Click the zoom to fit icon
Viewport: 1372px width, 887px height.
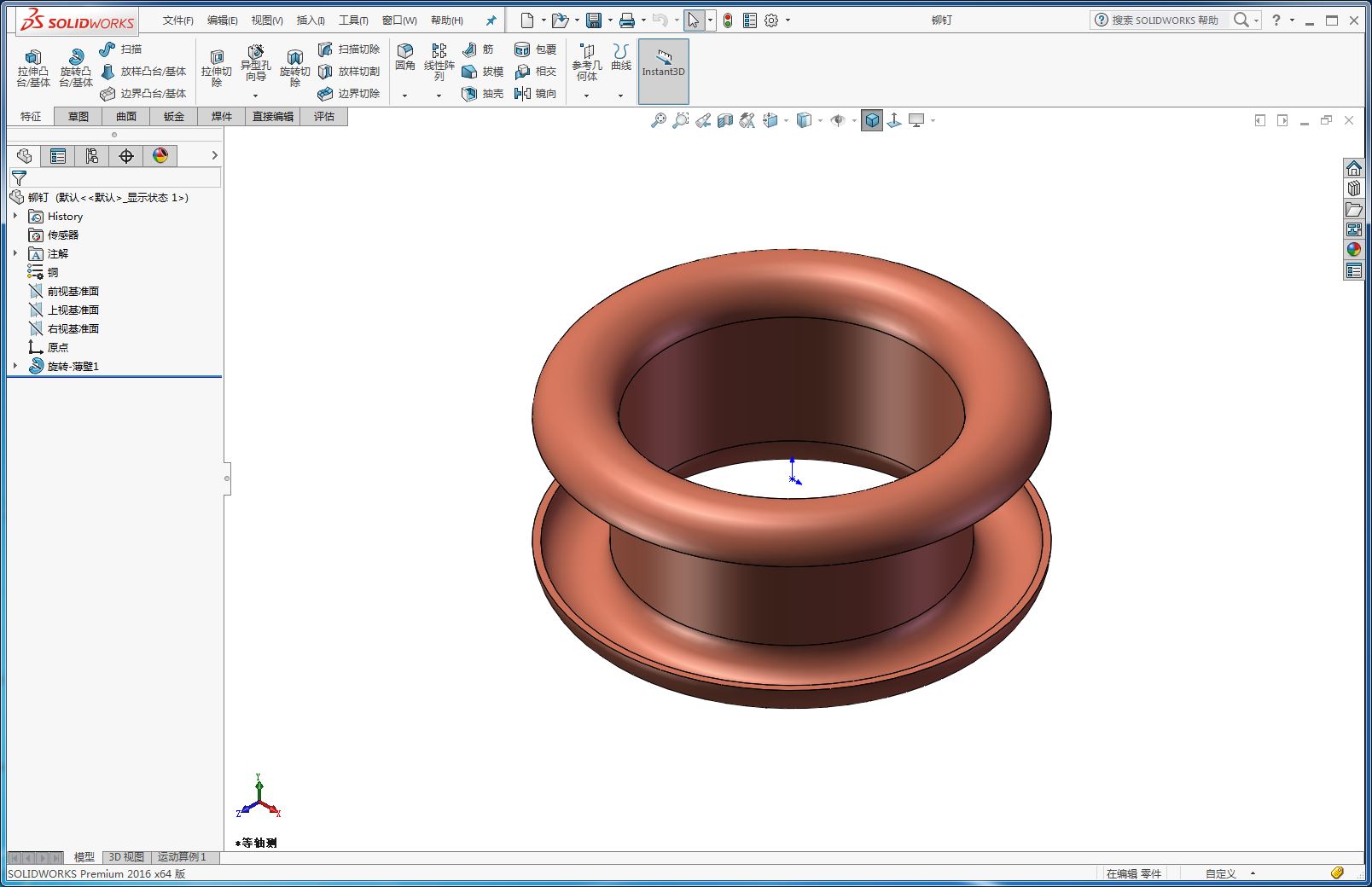click(x=658, y=121)
